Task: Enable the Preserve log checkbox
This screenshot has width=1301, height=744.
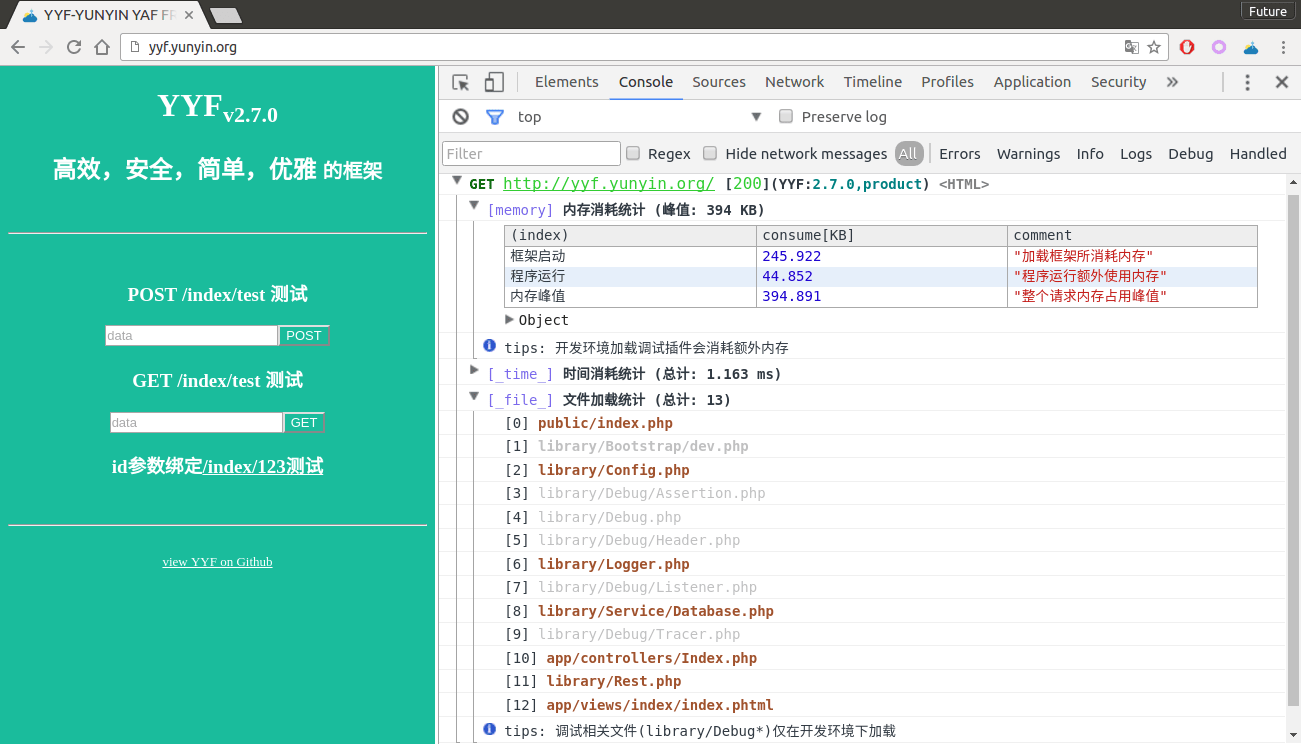Action: (x=786, y=116)
